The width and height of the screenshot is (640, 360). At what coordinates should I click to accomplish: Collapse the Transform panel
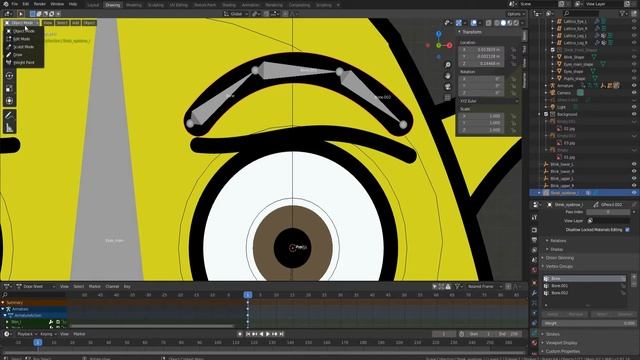[460, 32]
